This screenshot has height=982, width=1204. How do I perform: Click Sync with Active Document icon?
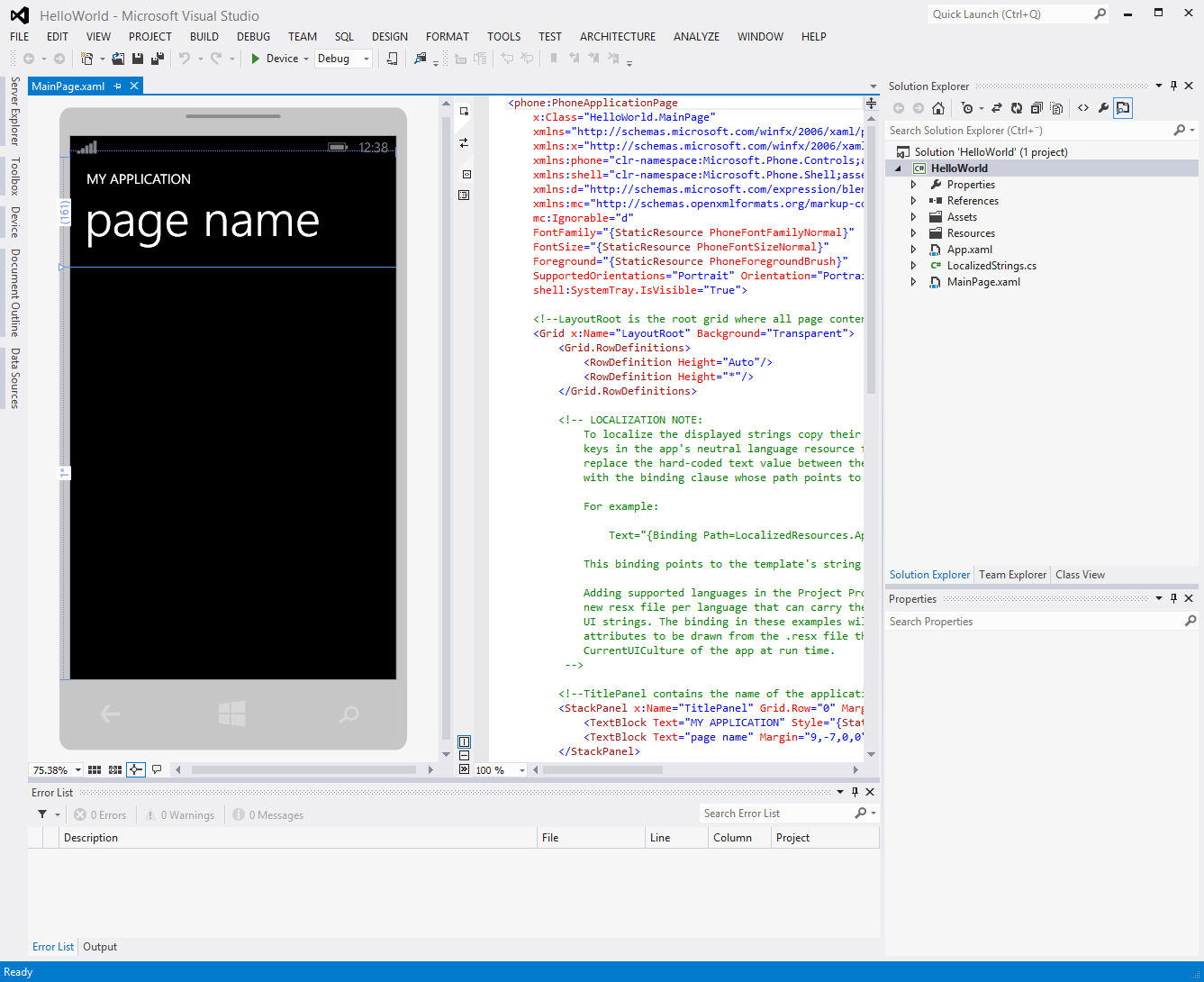[x=997, y=108]
